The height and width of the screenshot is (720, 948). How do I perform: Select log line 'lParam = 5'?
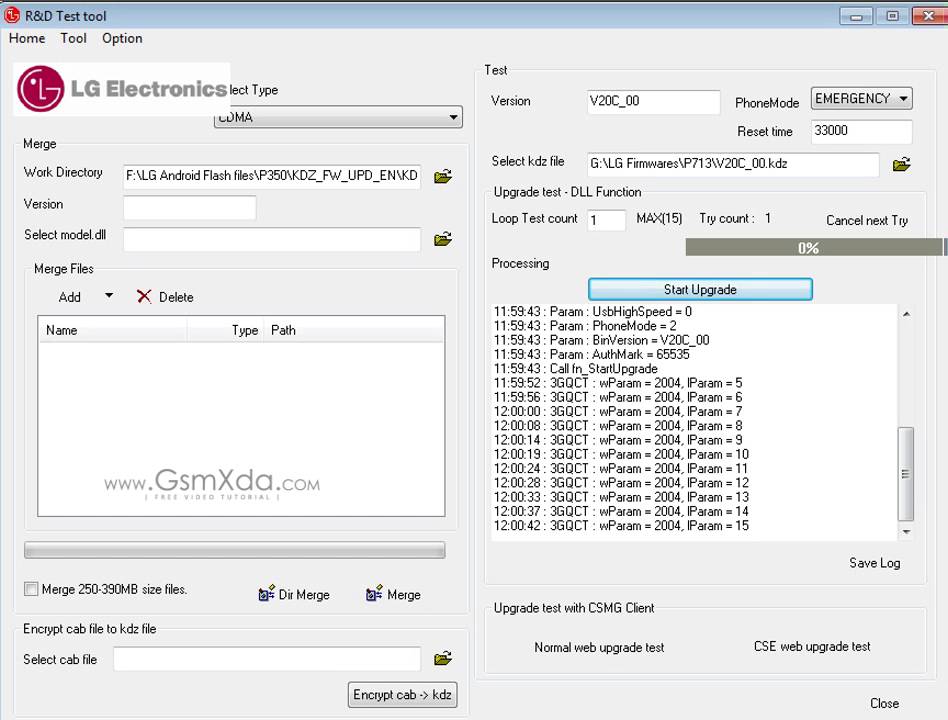[618, 383]
